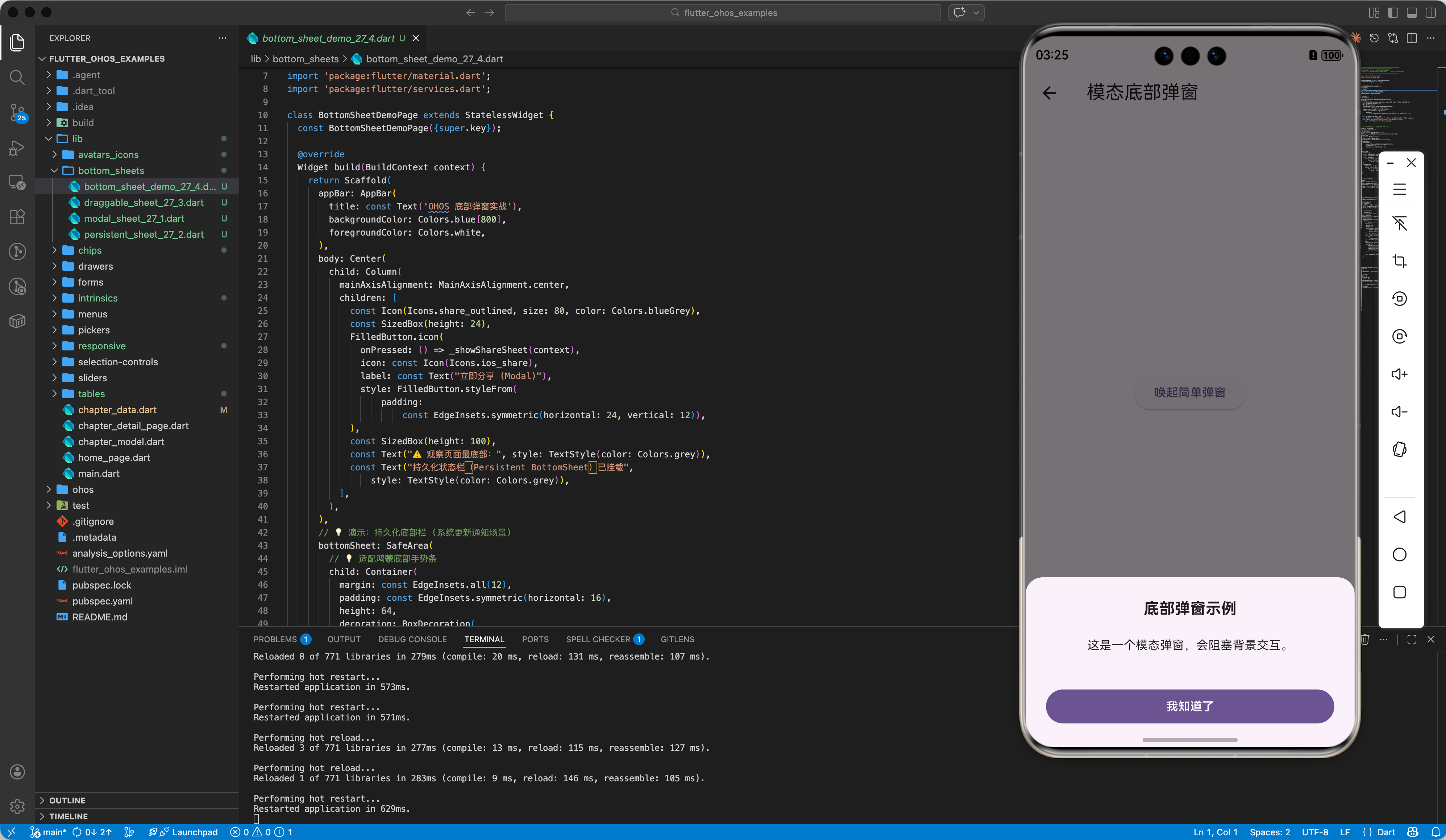The height and width of the screenshot is (840, 1446).
Task: Open Source Control view with 25 badge
Action: coord(17,112)
